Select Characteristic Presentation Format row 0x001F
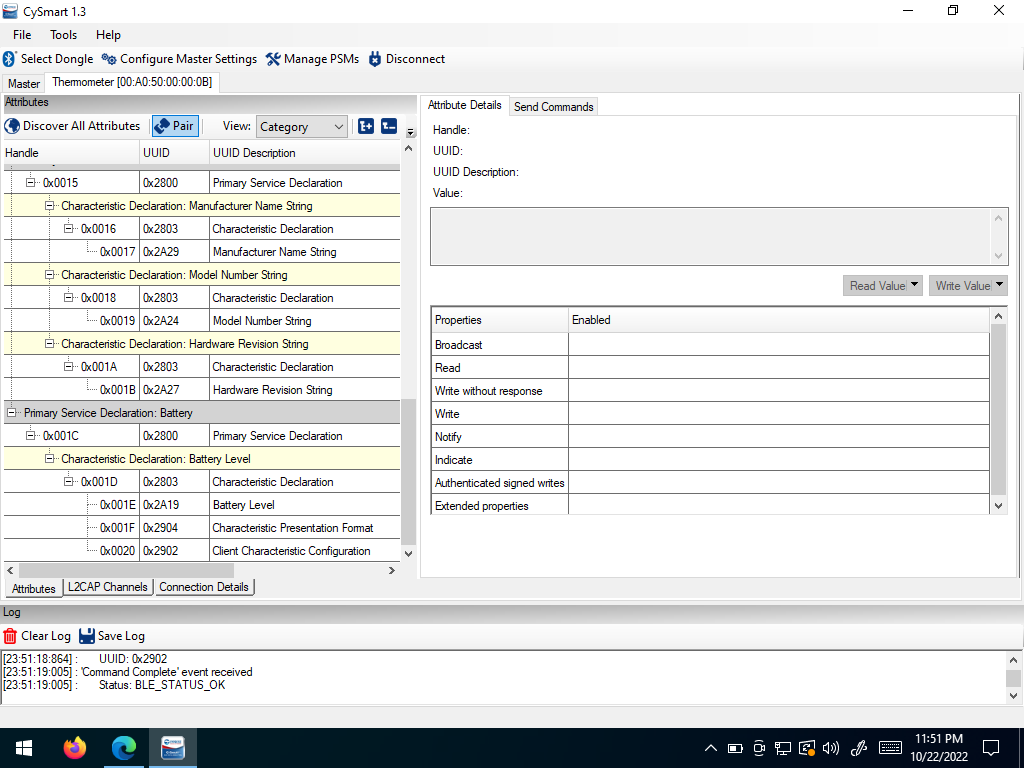1024x768 pixels. pos(202,528)
